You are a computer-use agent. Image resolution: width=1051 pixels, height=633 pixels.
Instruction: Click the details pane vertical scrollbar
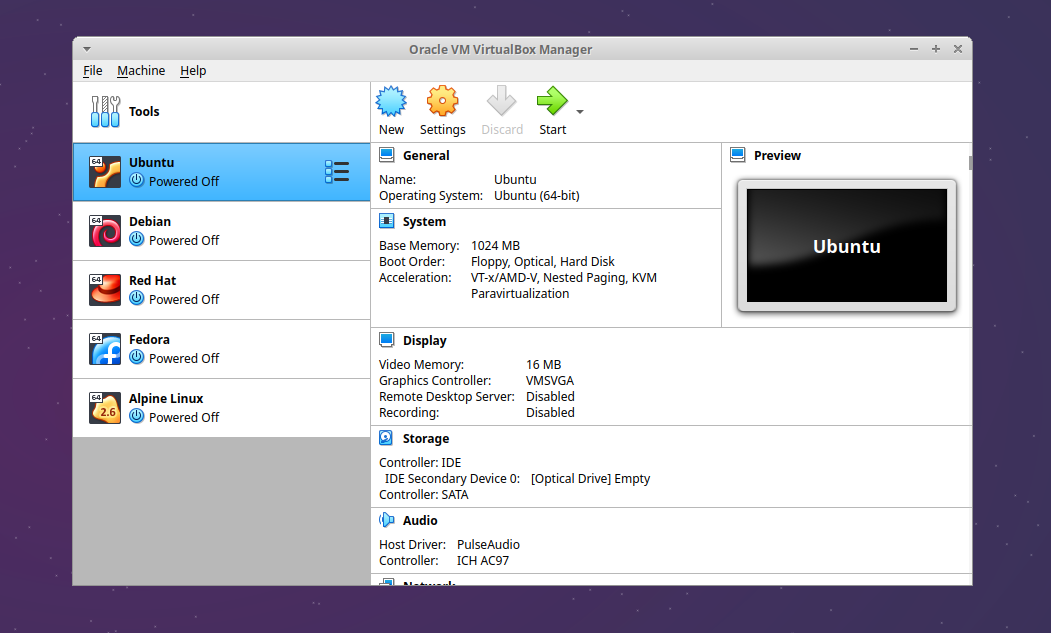[x=969, y=163]
